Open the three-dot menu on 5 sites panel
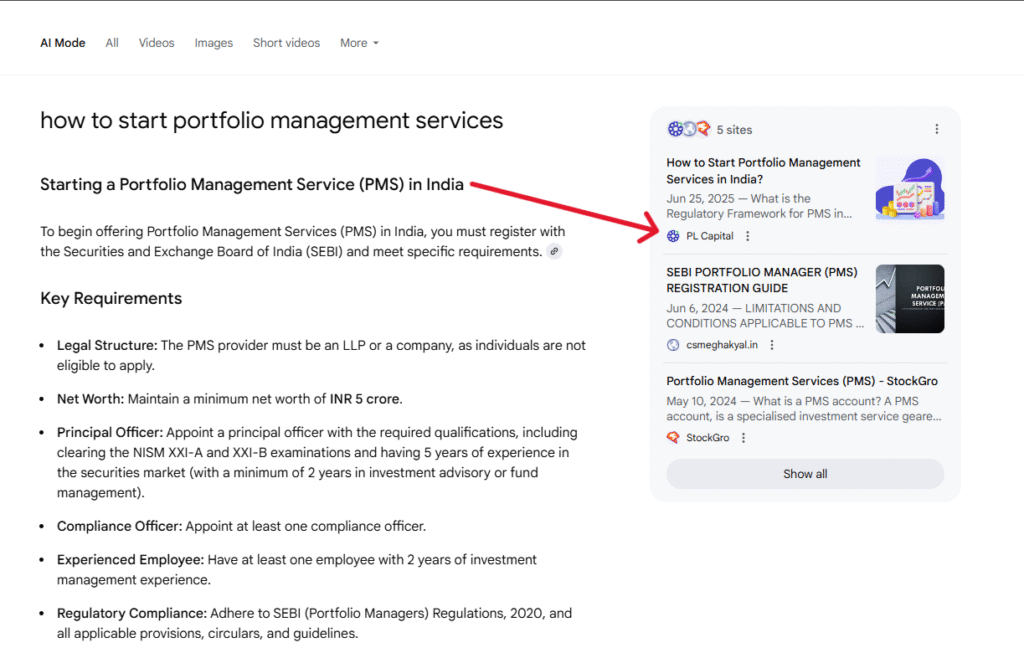Image resolution: width=1024 pixels, height=653 pixels. click(x=937, y=129)
